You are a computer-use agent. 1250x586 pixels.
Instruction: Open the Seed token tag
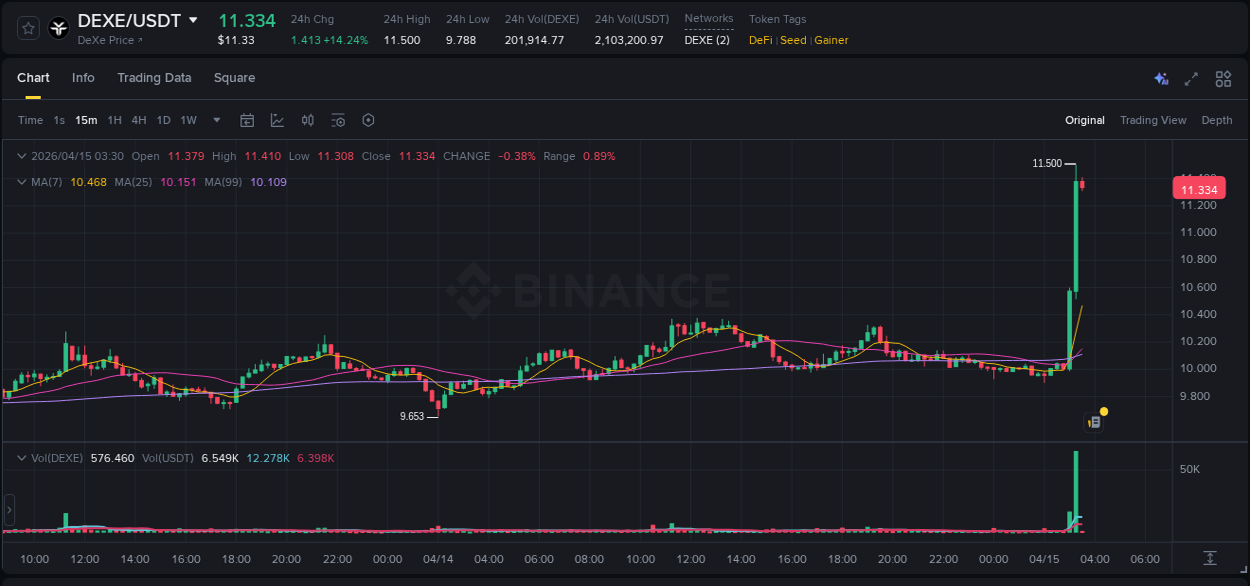[792, 40]
